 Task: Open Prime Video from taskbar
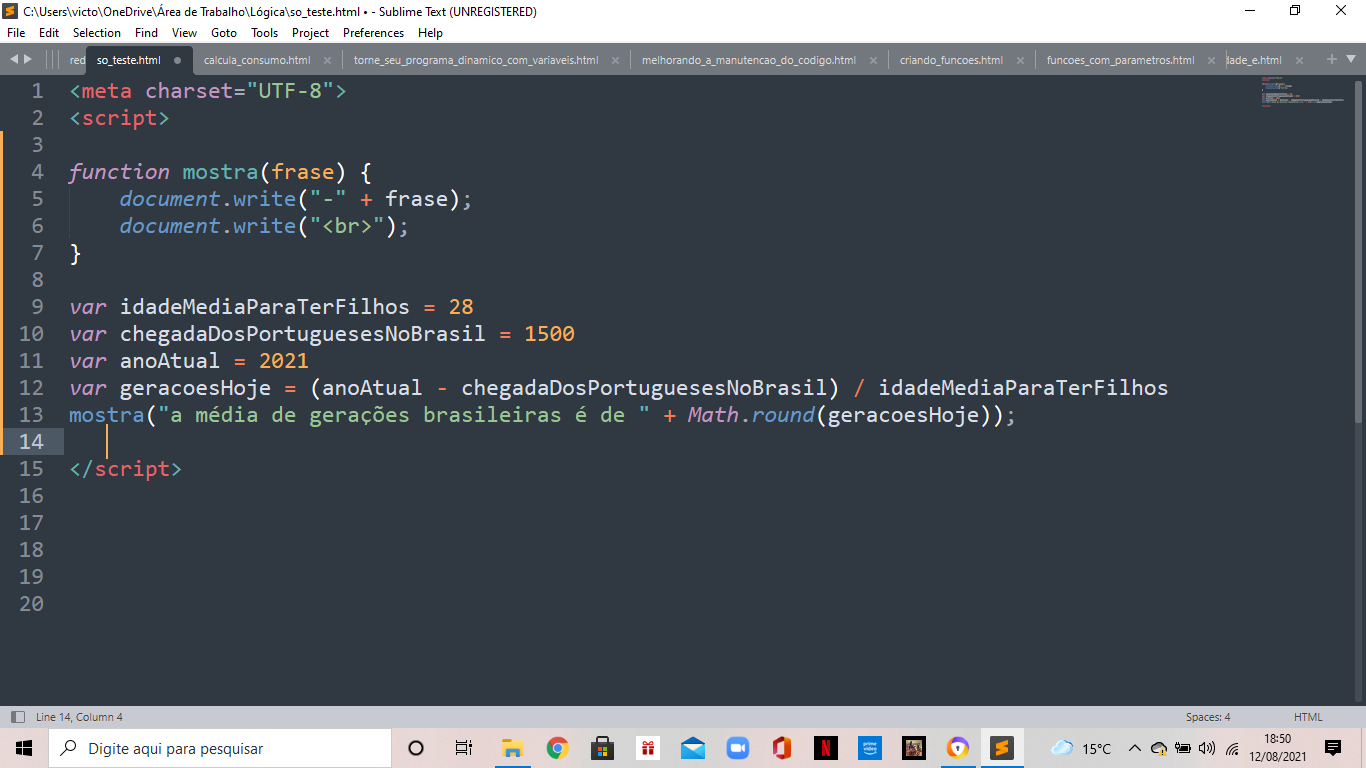coord(870,748)
